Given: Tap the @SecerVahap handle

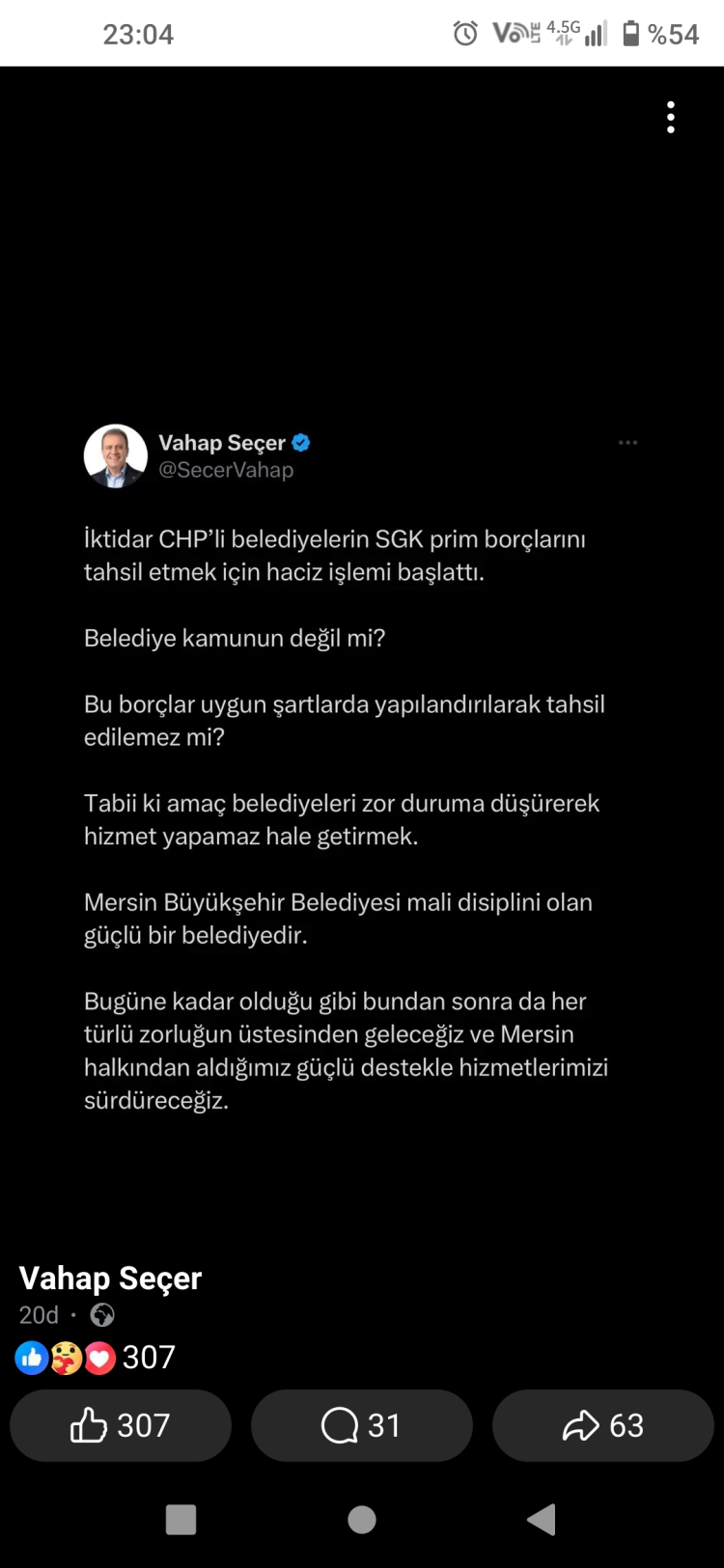Looking at the screenshot, I should [226, 470].
